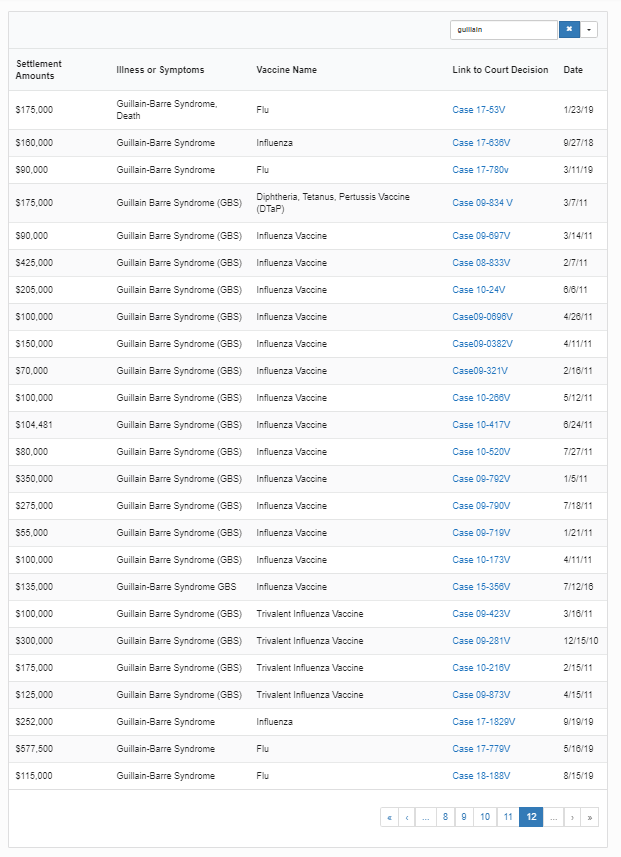
Task: Clear the search with the X button
Action: tap(569, 30)
